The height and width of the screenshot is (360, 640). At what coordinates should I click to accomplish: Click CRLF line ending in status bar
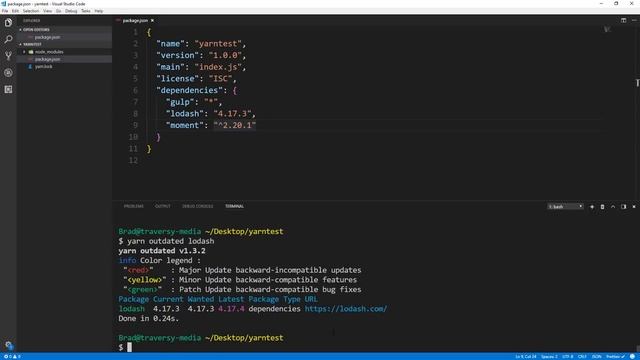click(582, 357)
